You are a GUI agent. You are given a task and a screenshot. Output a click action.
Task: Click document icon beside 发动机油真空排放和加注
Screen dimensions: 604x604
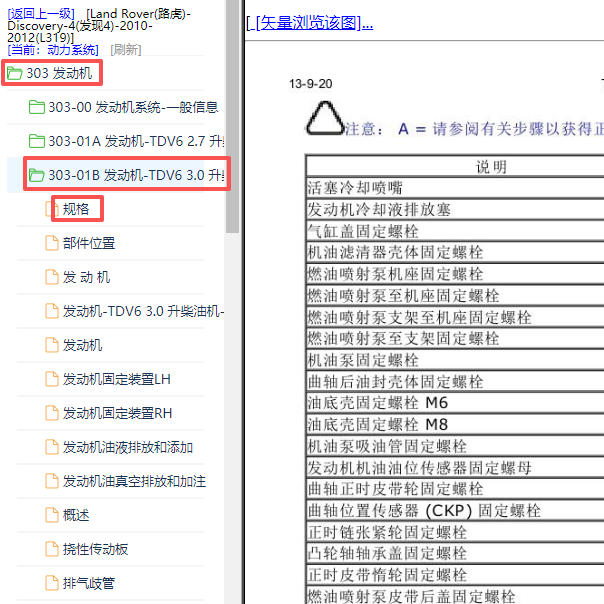(52, 481)
